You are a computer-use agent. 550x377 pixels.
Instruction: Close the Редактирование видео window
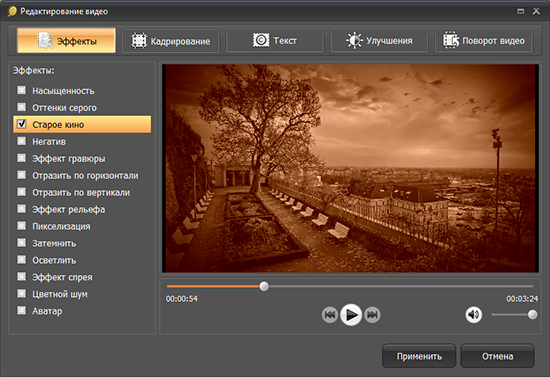pos(536,11)
